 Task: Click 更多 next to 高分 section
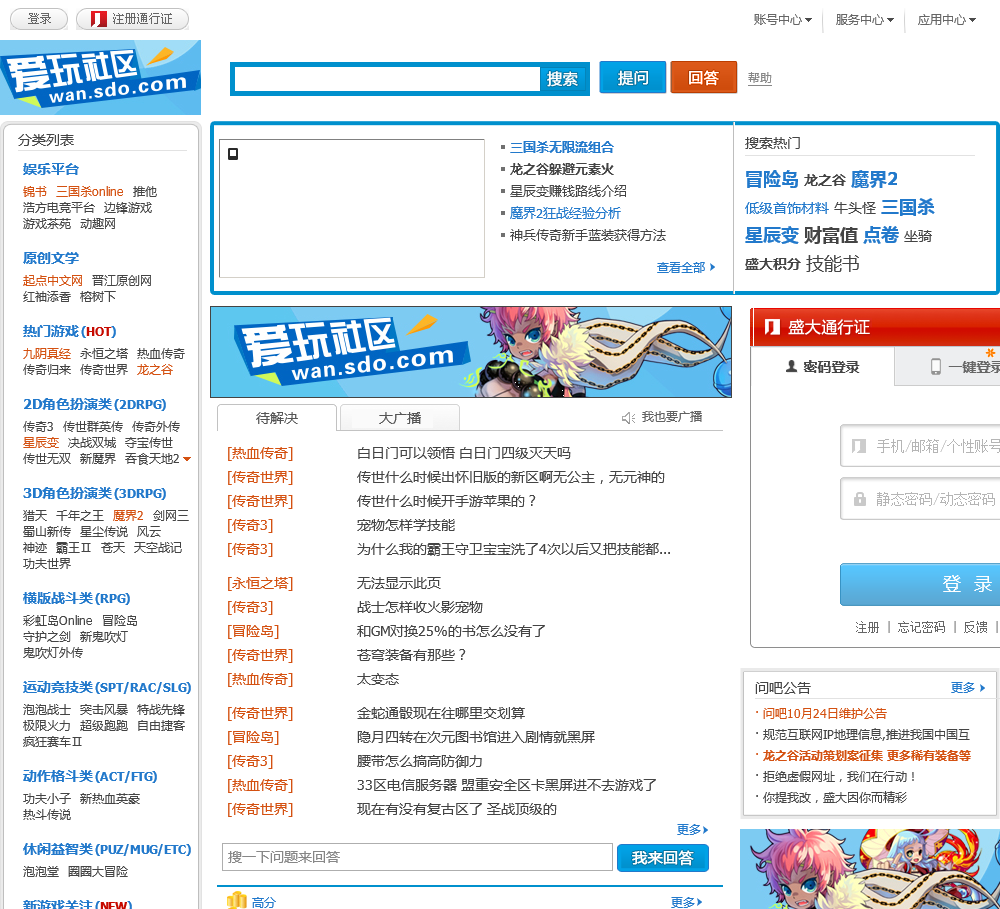(686, 902)
